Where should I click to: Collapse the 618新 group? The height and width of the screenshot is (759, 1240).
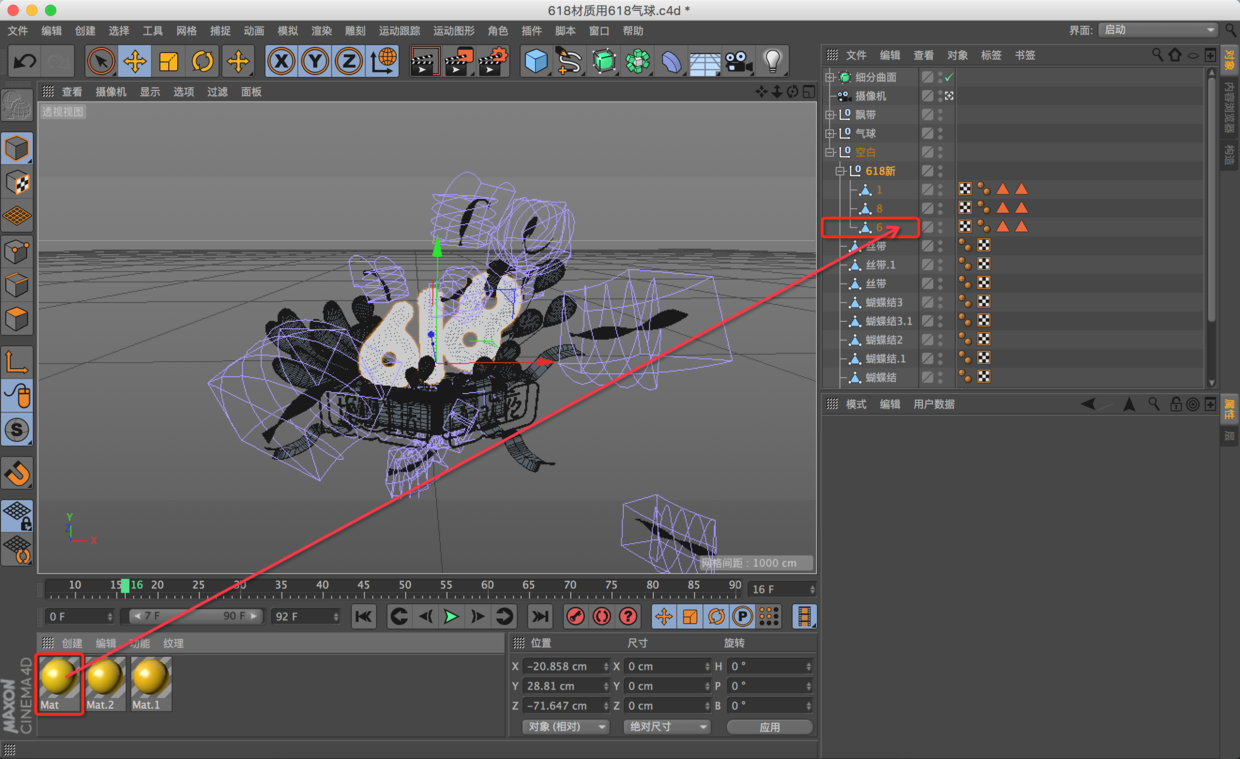click(840, 171)
